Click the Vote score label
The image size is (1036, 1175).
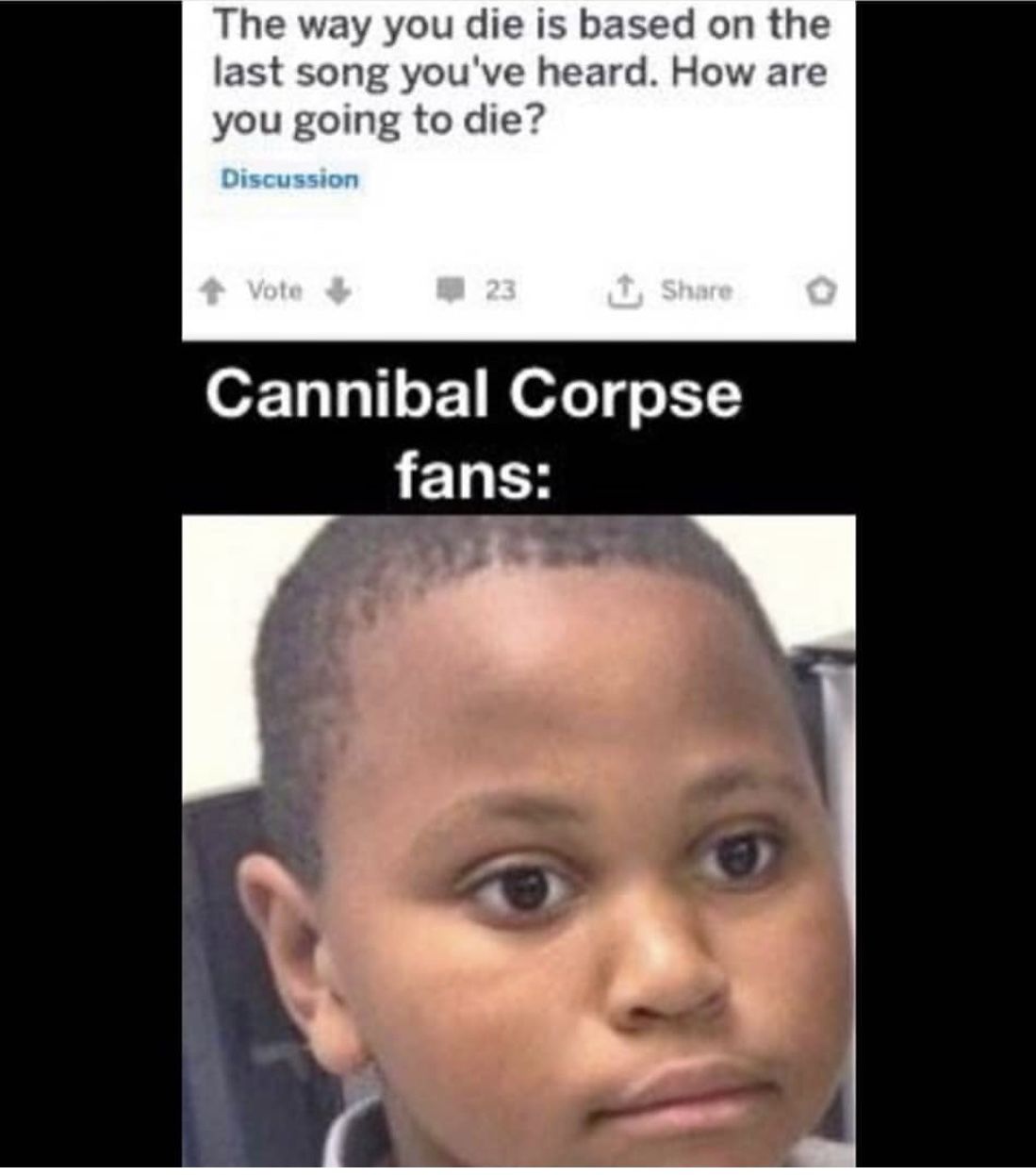click(x=274, y=290)
